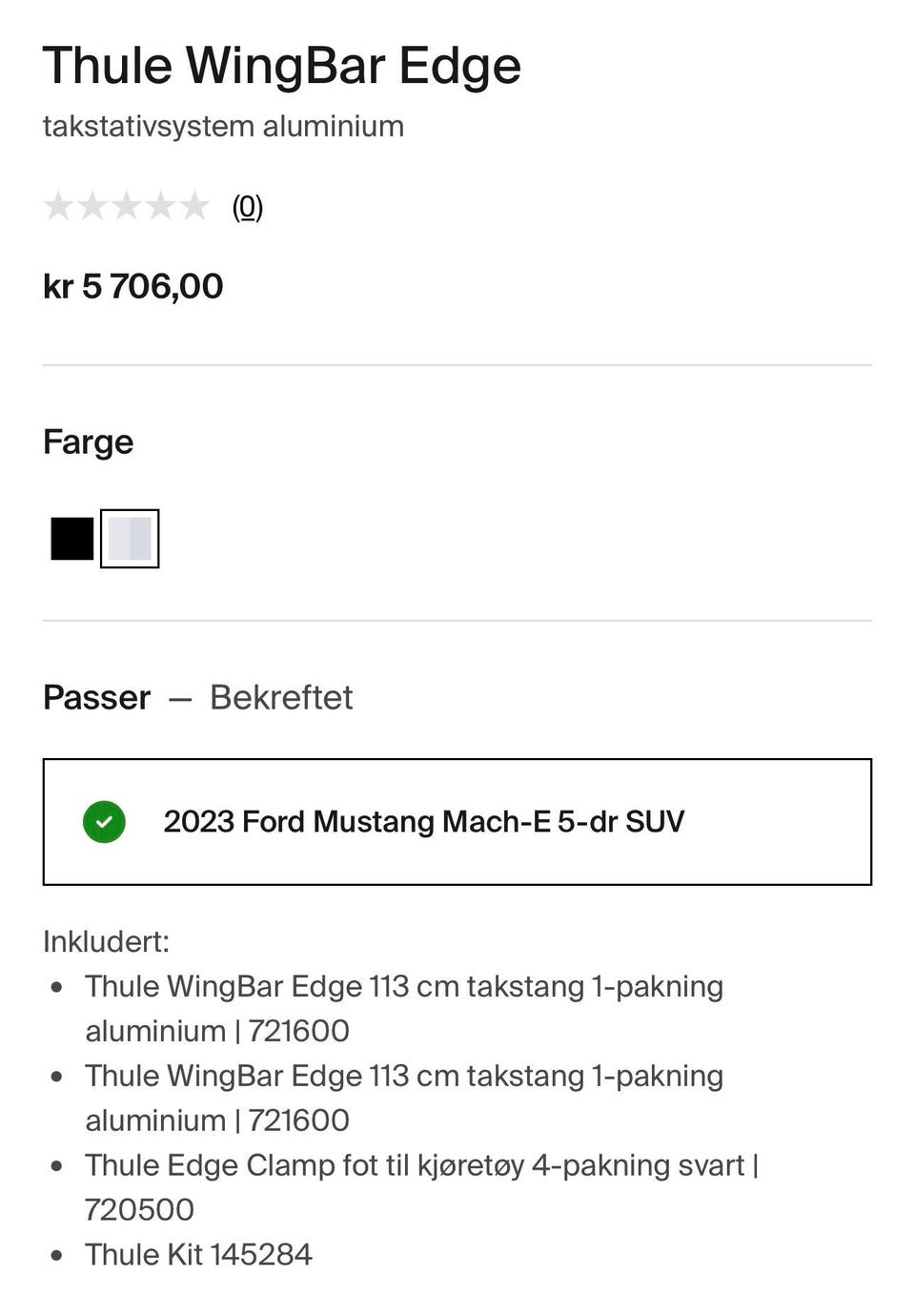Click the Bekreftet fit status text

[x=281, y=698]
